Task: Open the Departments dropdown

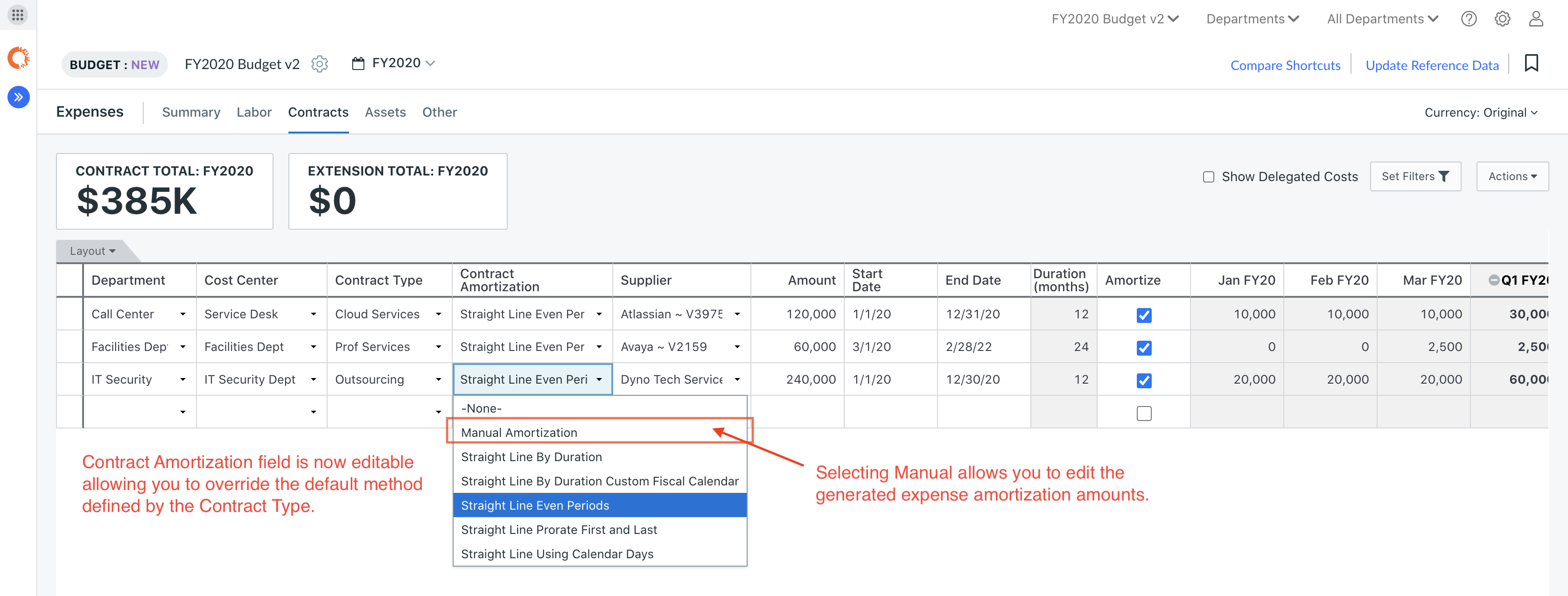Action: [1253, 19]
